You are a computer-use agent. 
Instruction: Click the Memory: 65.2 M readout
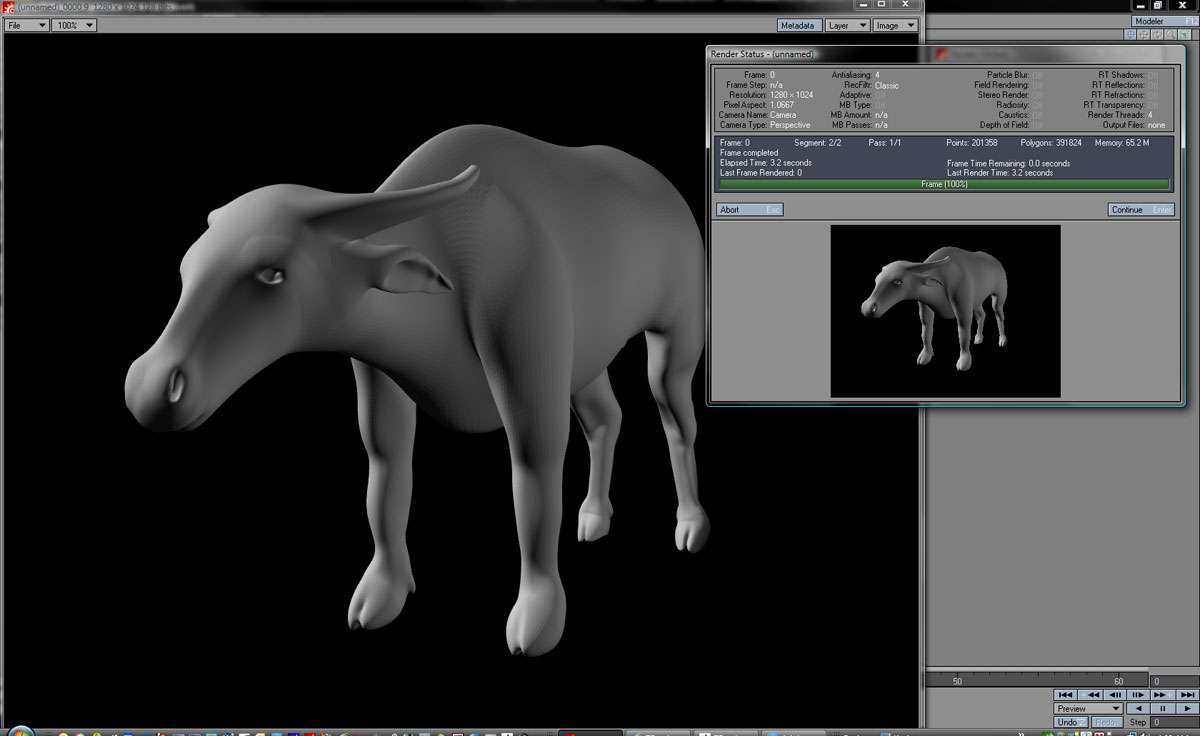[x=1121, y=144]
